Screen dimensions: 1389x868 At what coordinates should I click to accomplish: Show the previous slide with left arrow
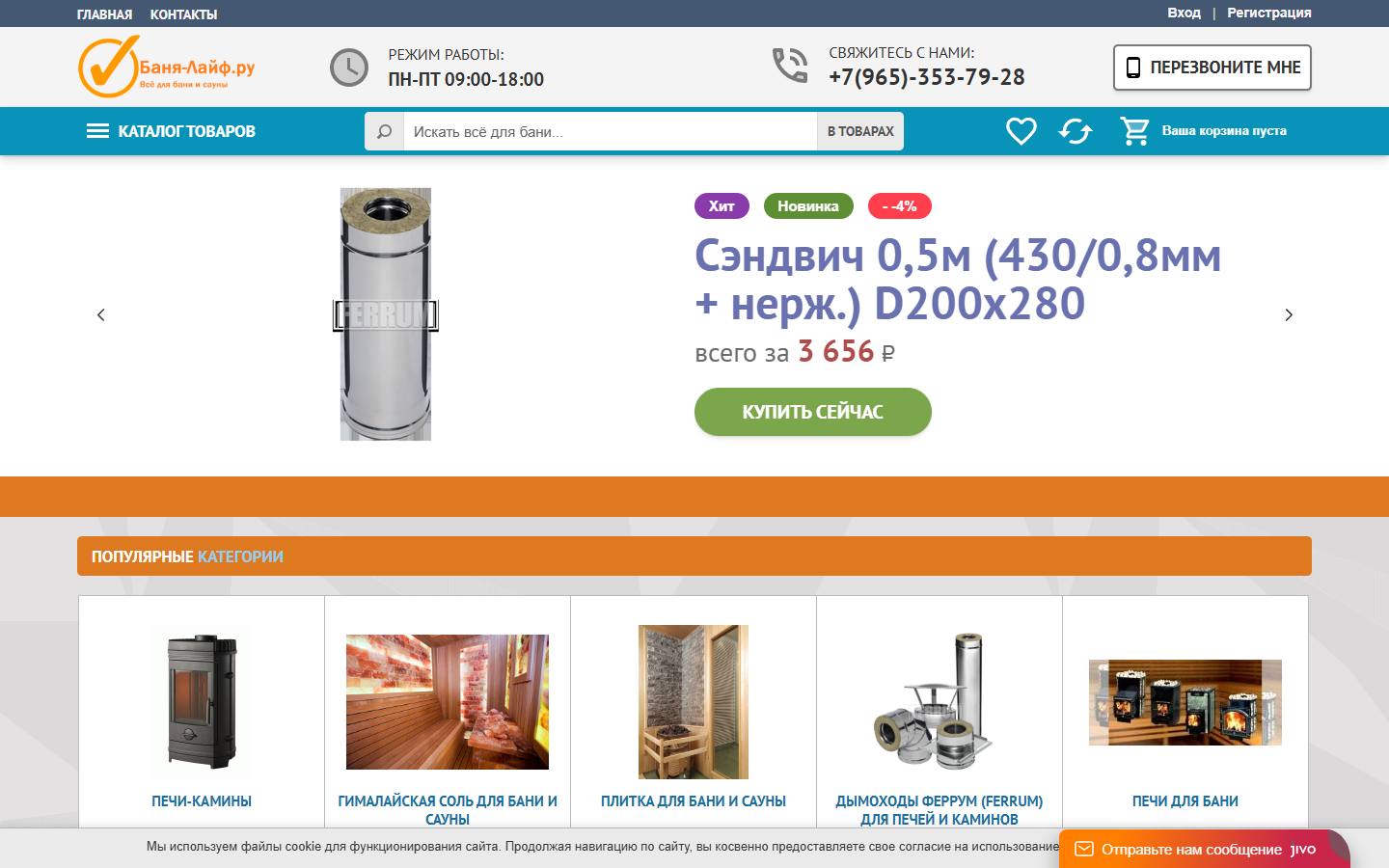pyautogui.click(x=101, y=314)
